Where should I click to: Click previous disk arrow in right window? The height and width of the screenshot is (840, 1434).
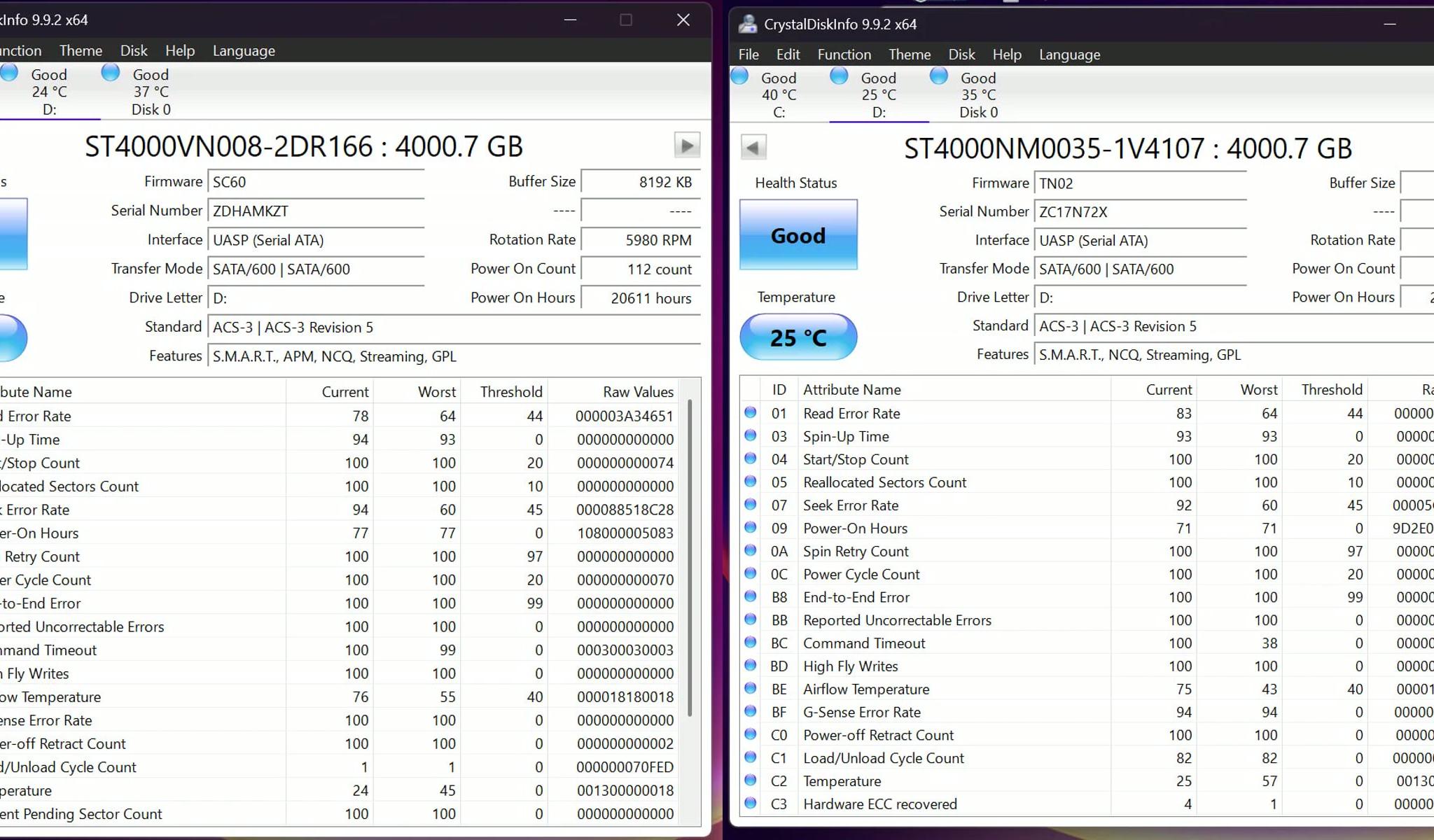click(x=753, y=147)
